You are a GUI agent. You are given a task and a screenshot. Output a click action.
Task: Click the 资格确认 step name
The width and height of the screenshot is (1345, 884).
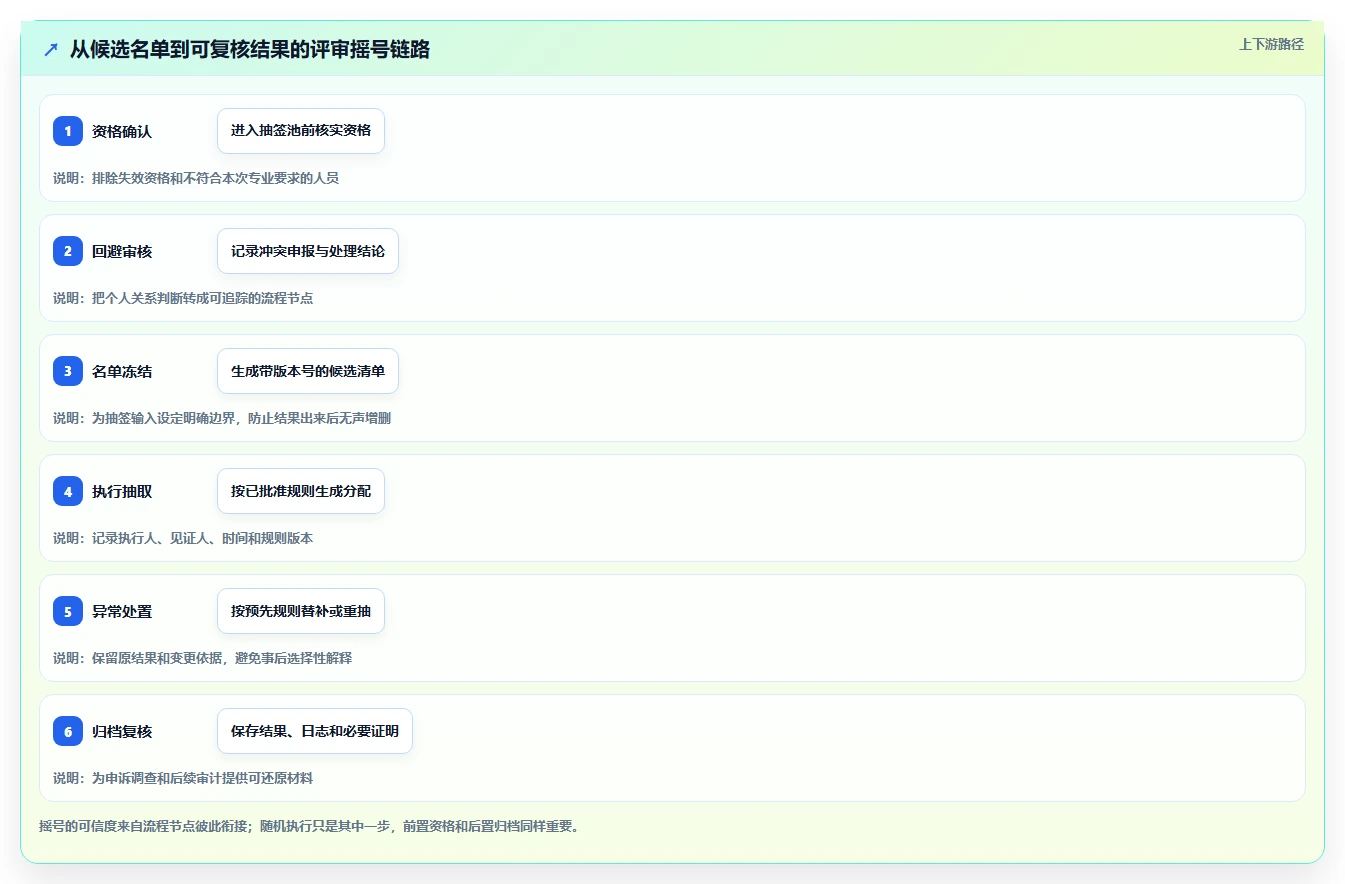pyautogui.click(x=122, y=131)
